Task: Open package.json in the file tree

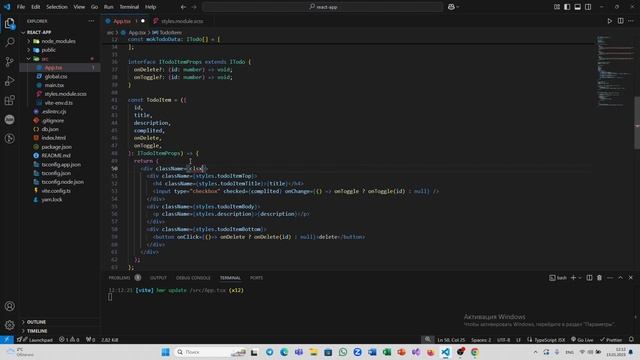Action: point(56,147)
